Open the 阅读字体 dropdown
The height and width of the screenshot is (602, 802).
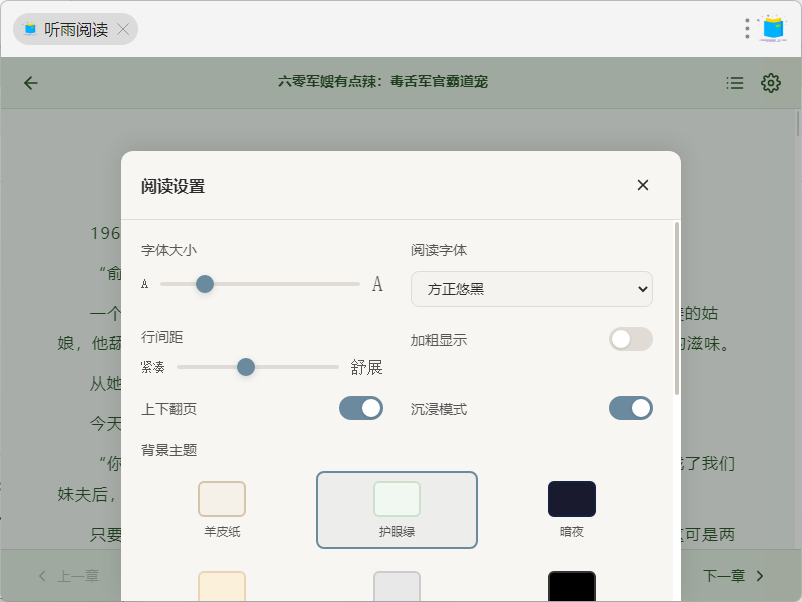531,289
